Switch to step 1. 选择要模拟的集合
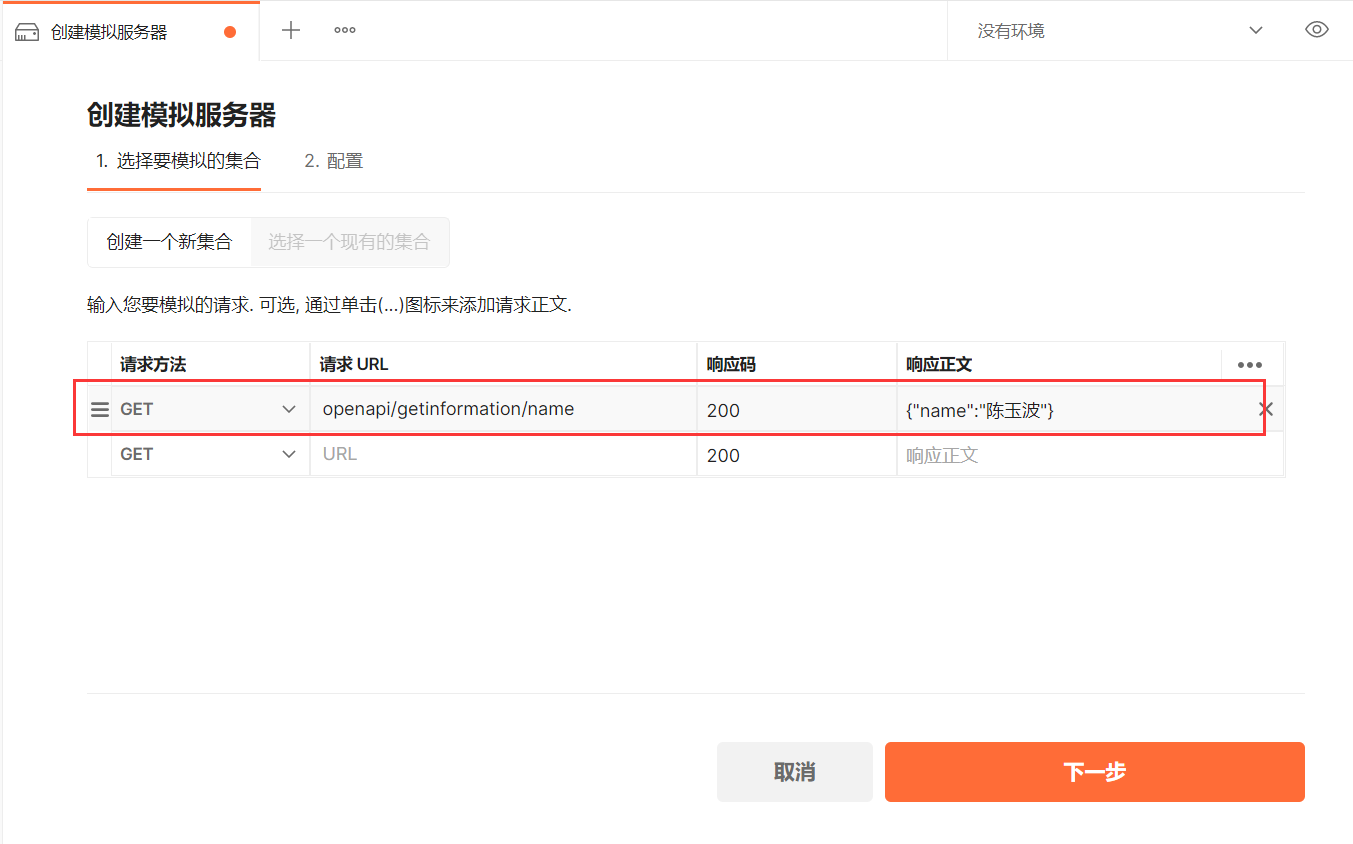This screenshot has height=844, width=1353. coord(174,161)
